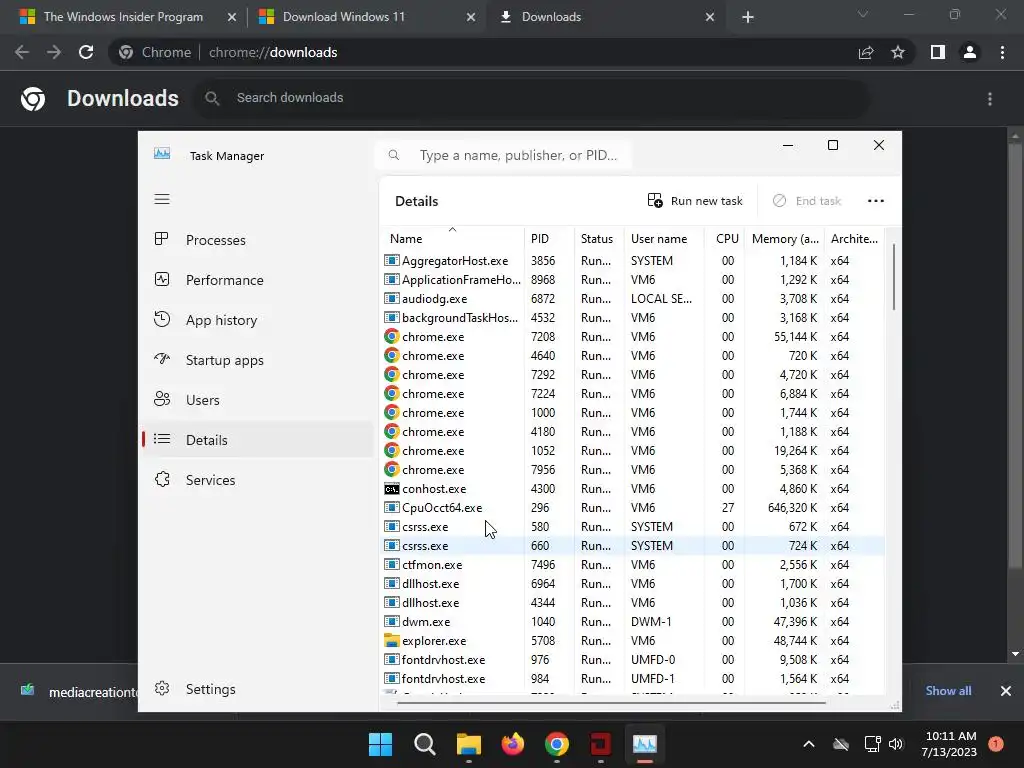Open taskbar Search
Screen dimensions: 1024x768
click(424, 744)
